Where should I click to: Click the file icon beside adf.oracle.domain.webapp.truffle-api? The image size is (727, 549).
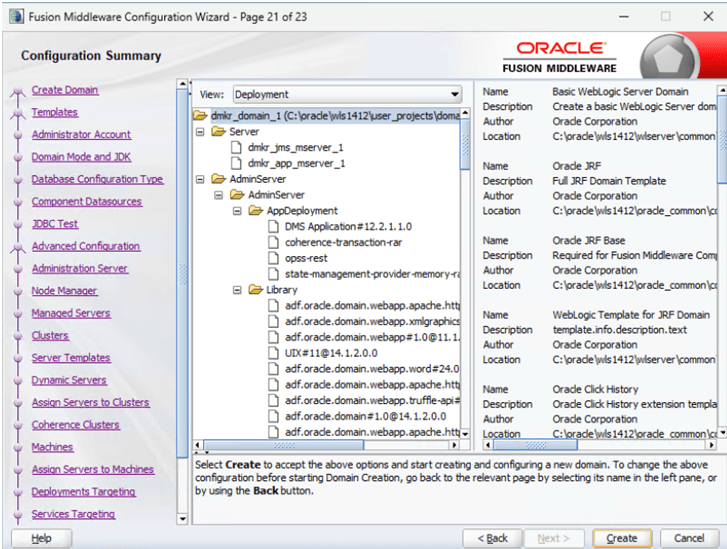click(274, 400)
